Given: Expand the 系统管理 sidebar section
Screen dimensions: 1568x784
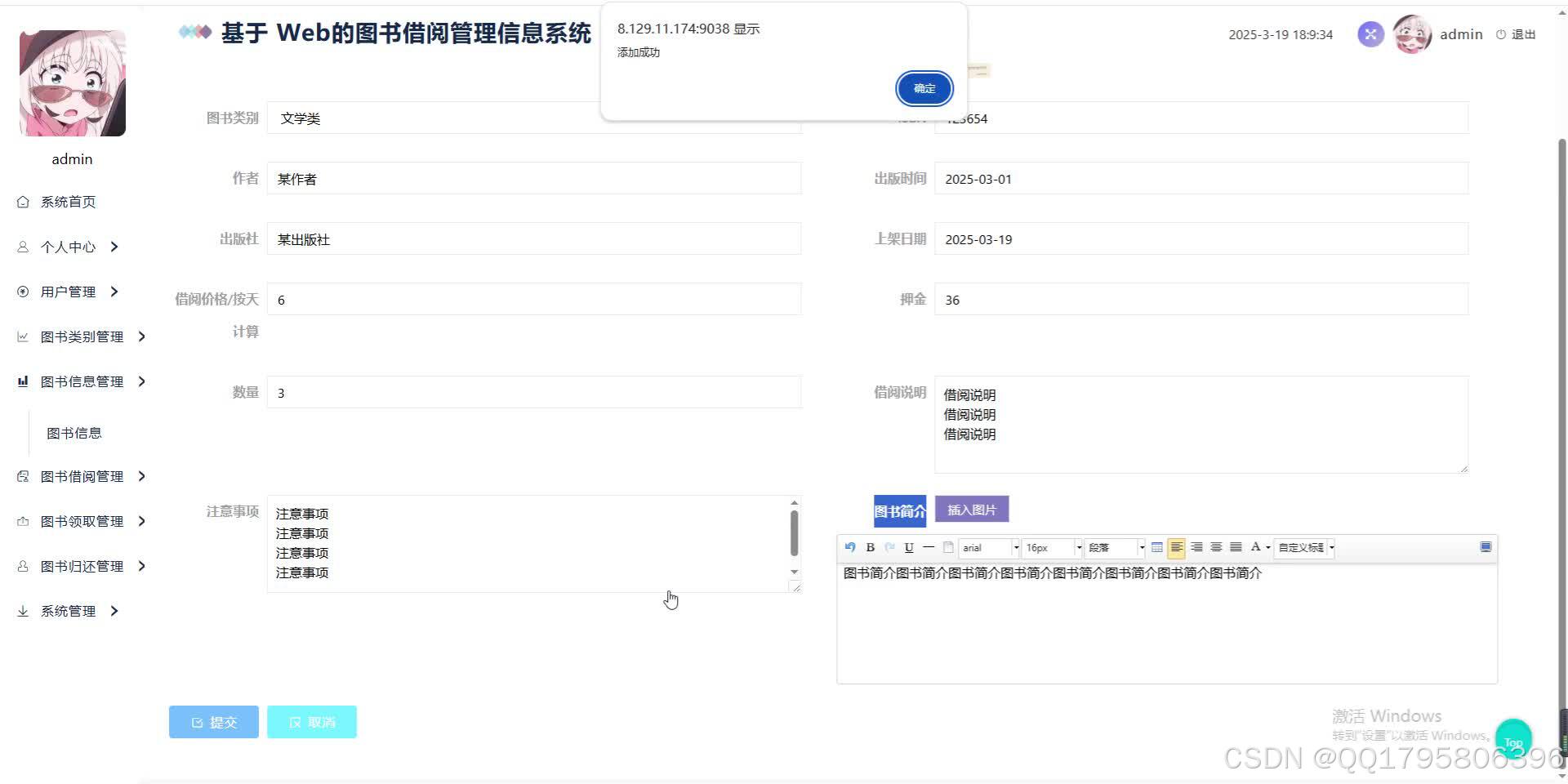Looking at the screenshot, I should 69,610.
